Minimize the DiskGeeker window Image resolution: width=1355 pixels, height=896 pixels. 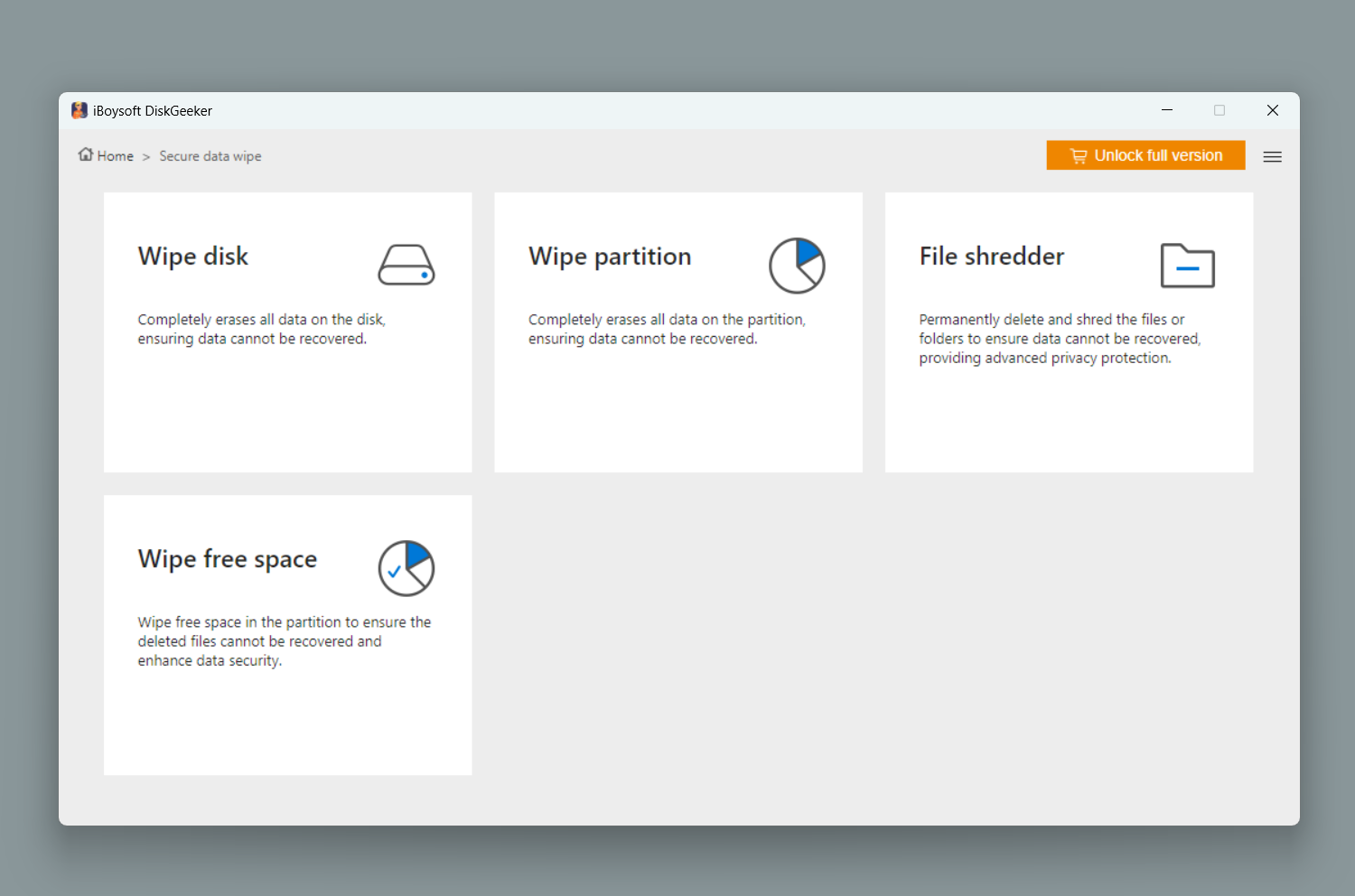click(x=1167, y=110)
